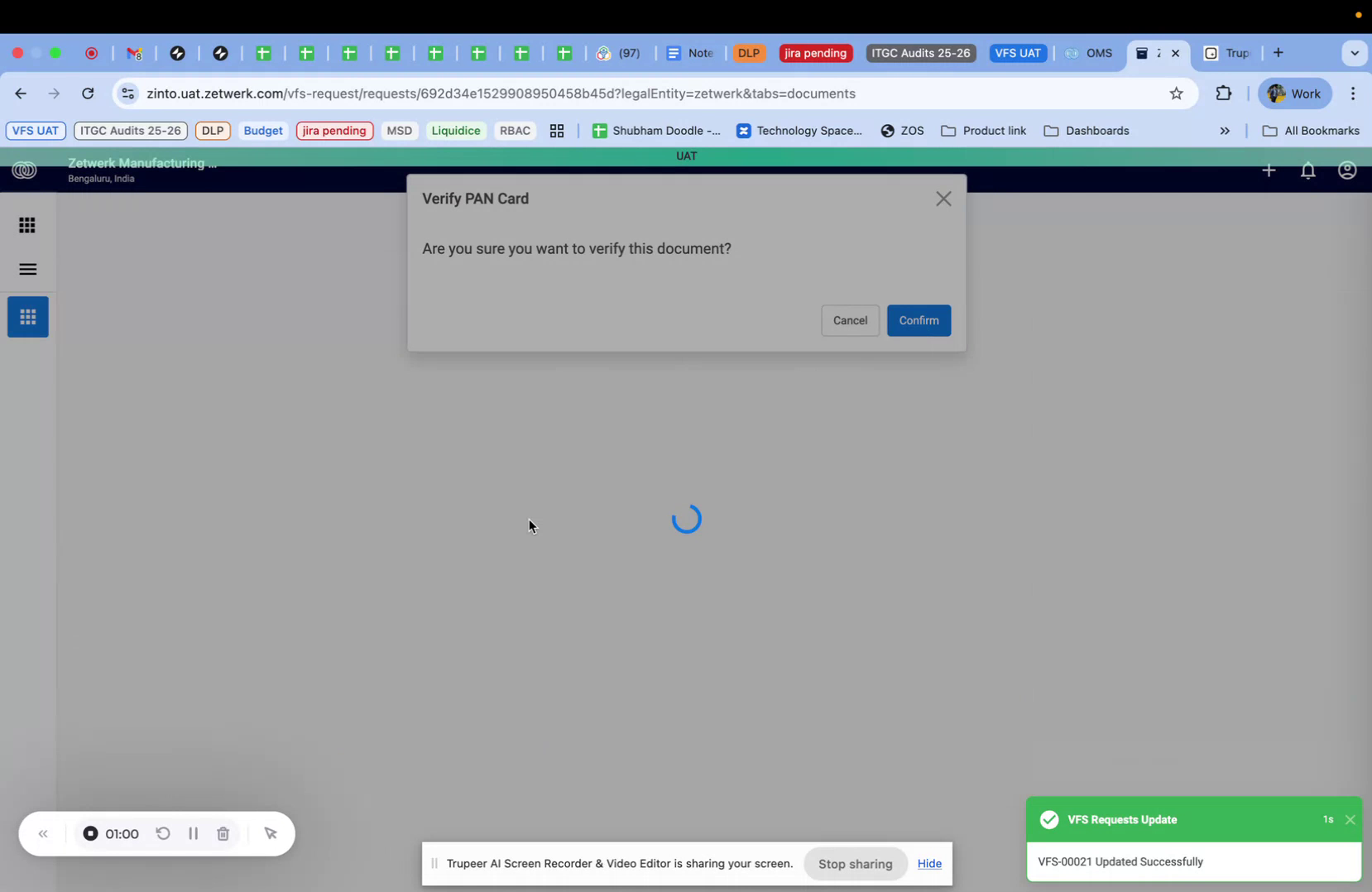
Task: Pause the screen recording
Action: 192,833
